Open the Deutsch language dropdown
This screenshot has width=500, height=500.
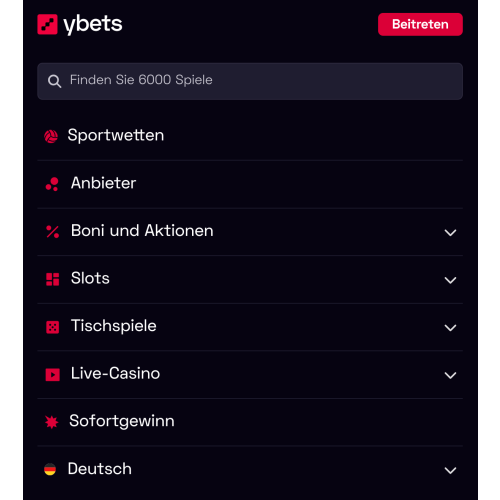(x=250, y=470)
